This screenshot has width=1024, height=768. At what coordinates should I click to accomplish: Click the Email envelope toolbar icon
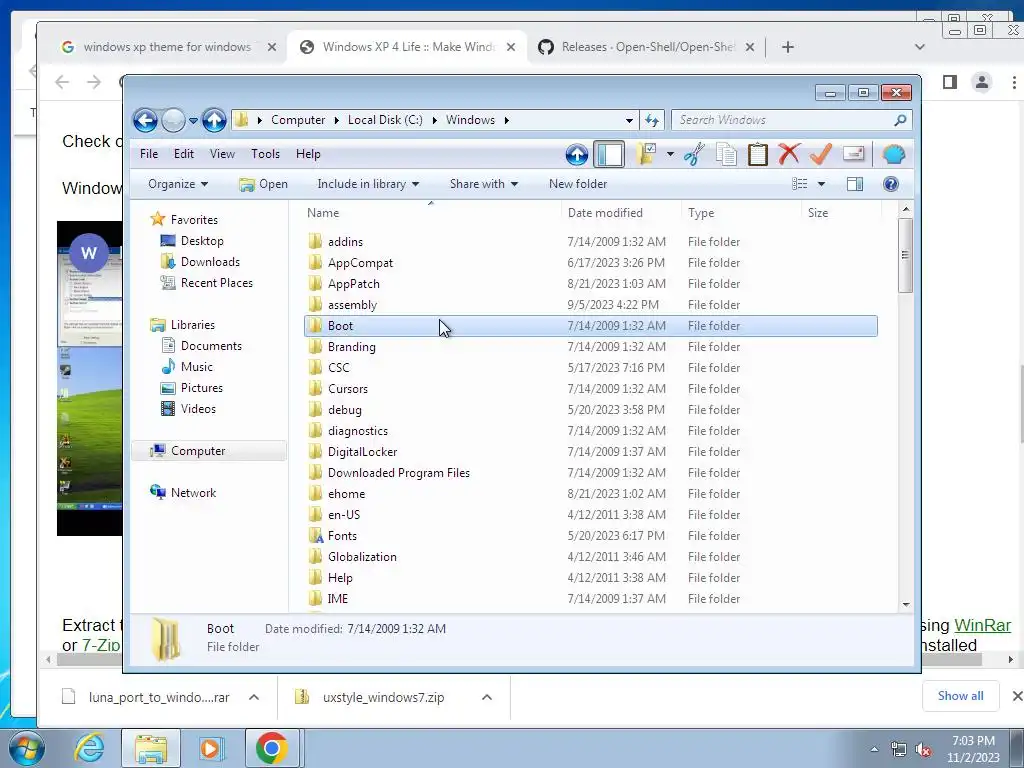(x=854, y=155)
